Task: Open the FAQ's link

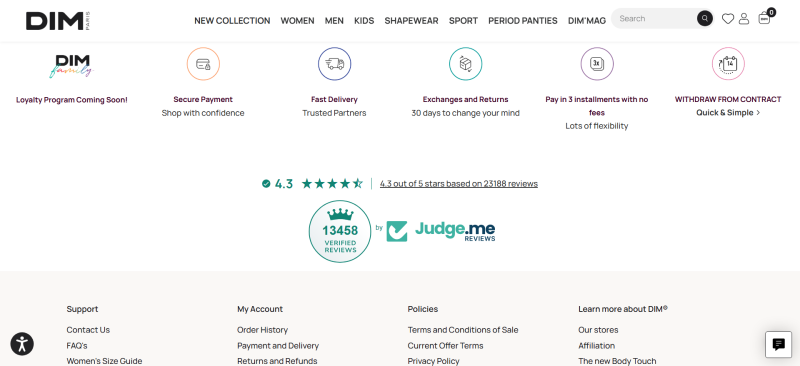Action: [77, 346]
